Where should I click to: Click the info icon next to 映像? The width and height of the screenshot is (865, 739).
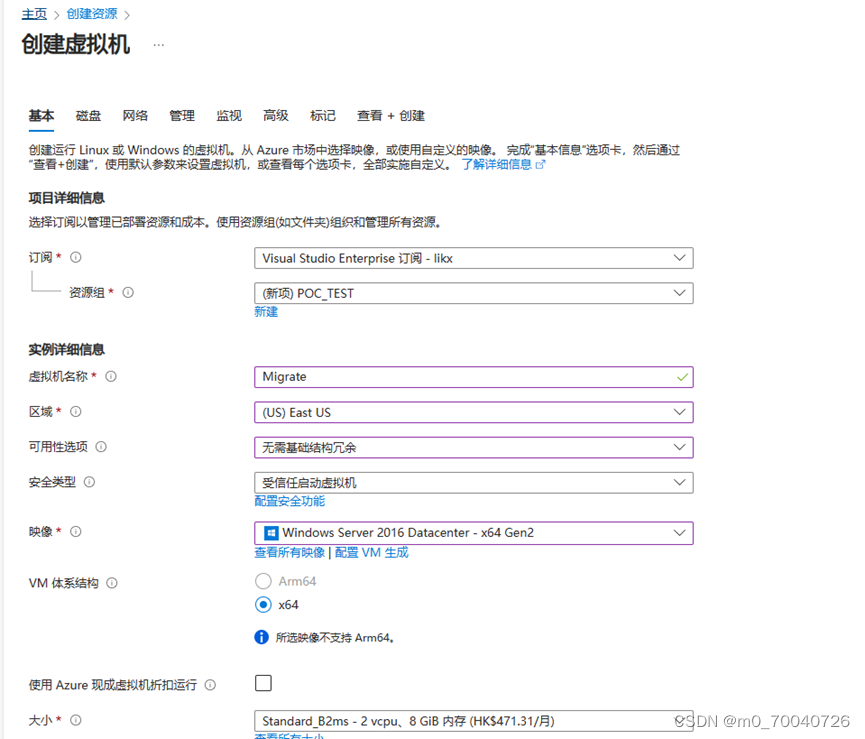click(76, 531)
